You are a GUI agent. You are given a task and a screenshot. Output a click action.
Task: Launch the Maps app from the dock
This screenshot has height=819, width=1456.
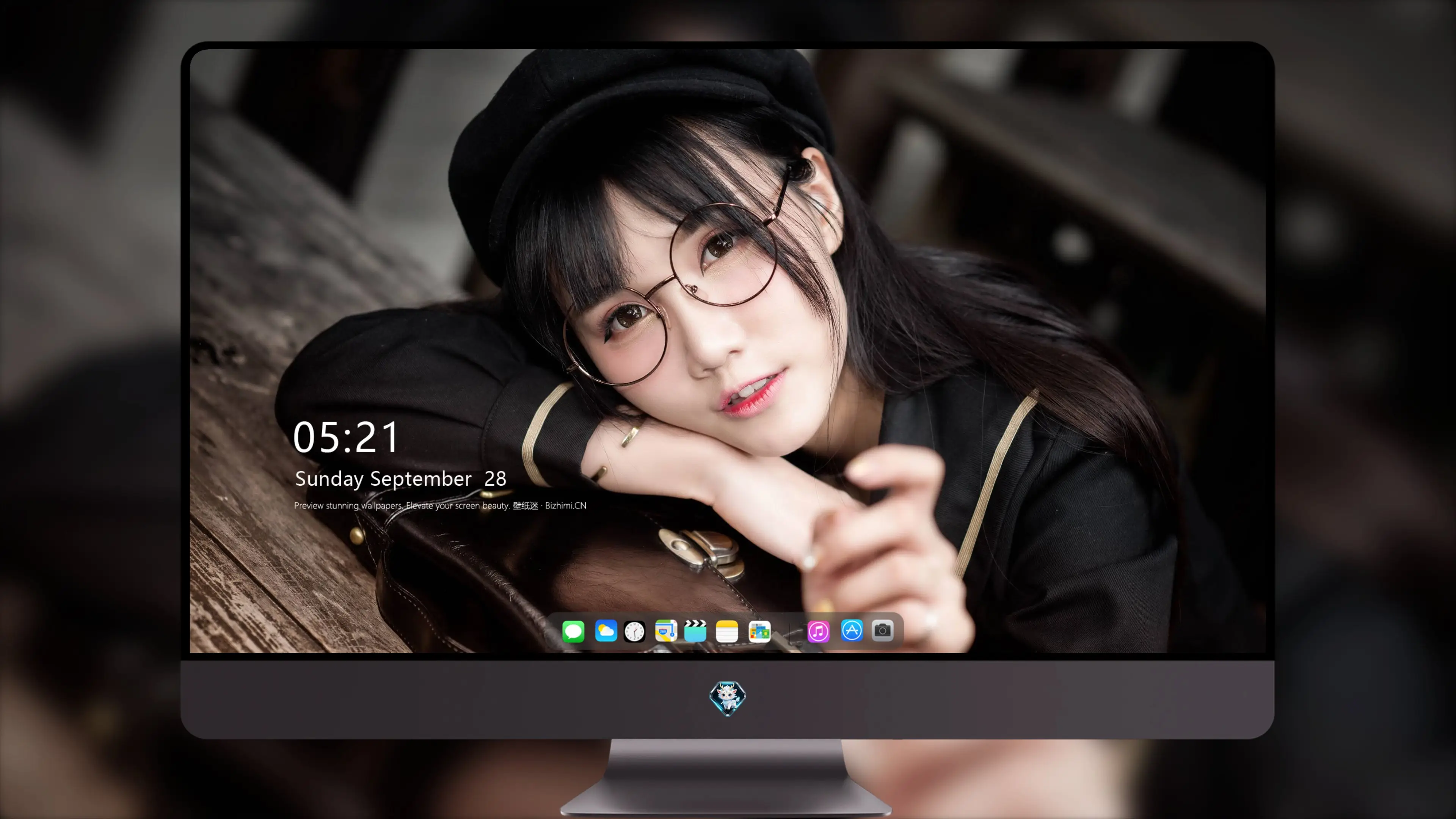pos(666,631)
